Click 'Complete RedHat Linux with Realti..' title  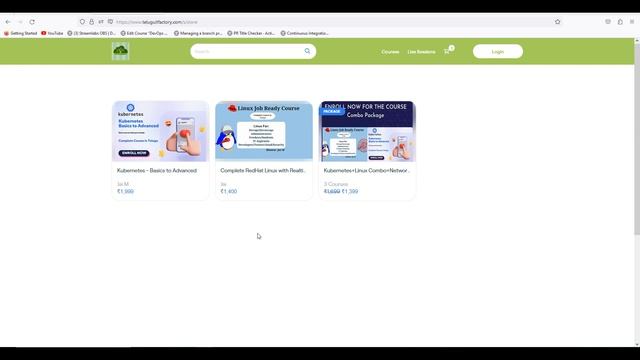[x=263, y=170]
